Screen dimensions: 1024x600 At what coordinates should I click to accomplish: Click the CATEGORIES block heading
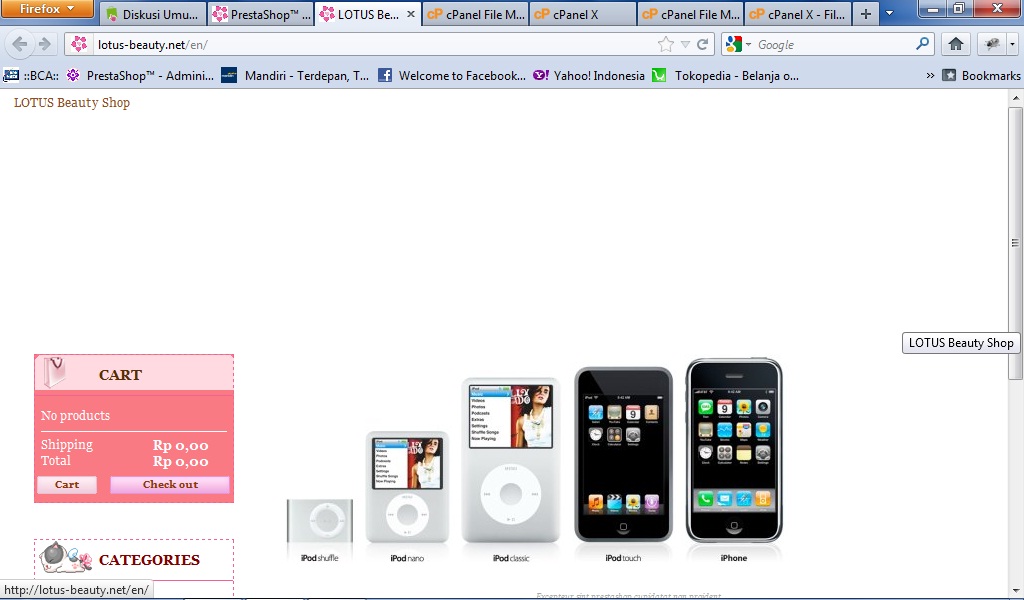[x=150, y=560]
